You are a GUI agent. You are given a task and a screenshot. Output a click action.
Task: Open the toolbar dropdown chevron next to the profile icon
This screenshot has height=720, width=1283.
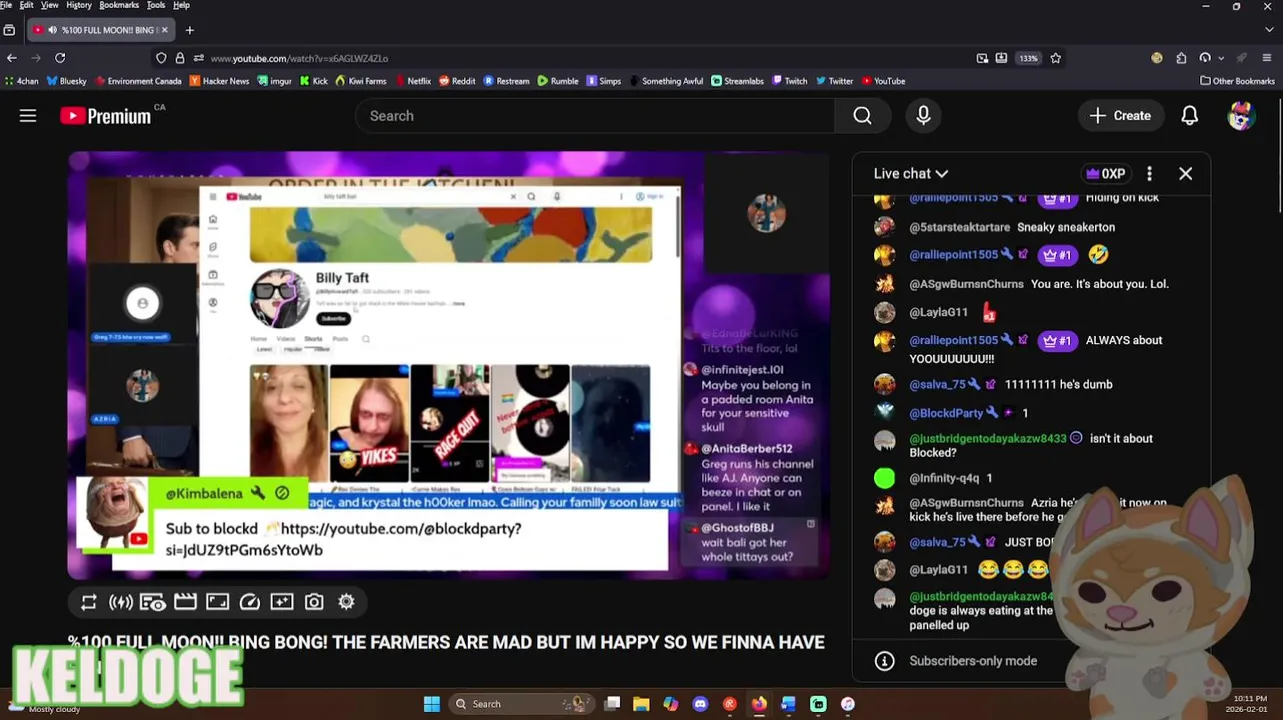(1220, 58)
